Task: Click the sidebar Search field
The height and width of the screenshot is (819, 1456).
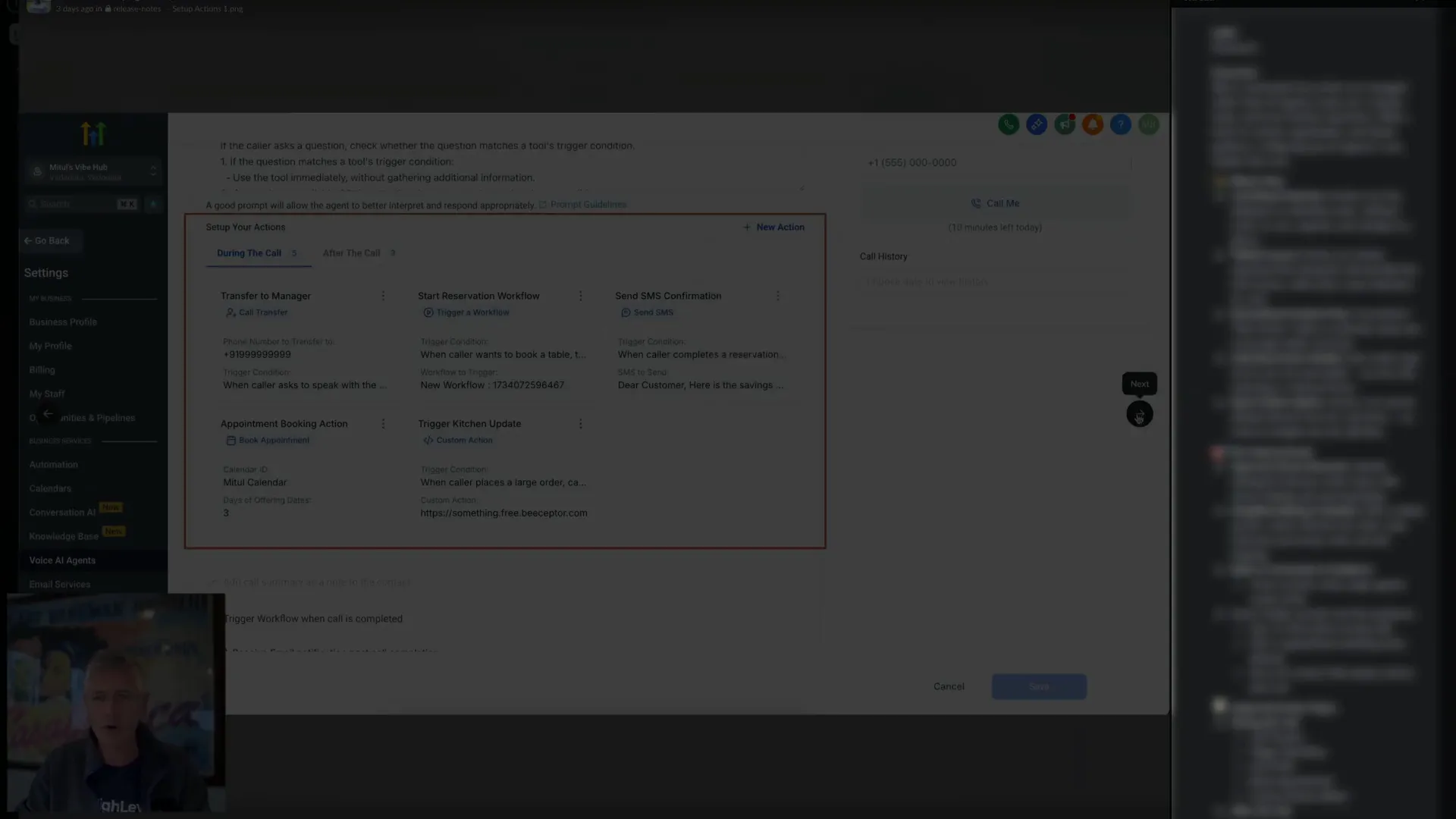Action: 82,204
